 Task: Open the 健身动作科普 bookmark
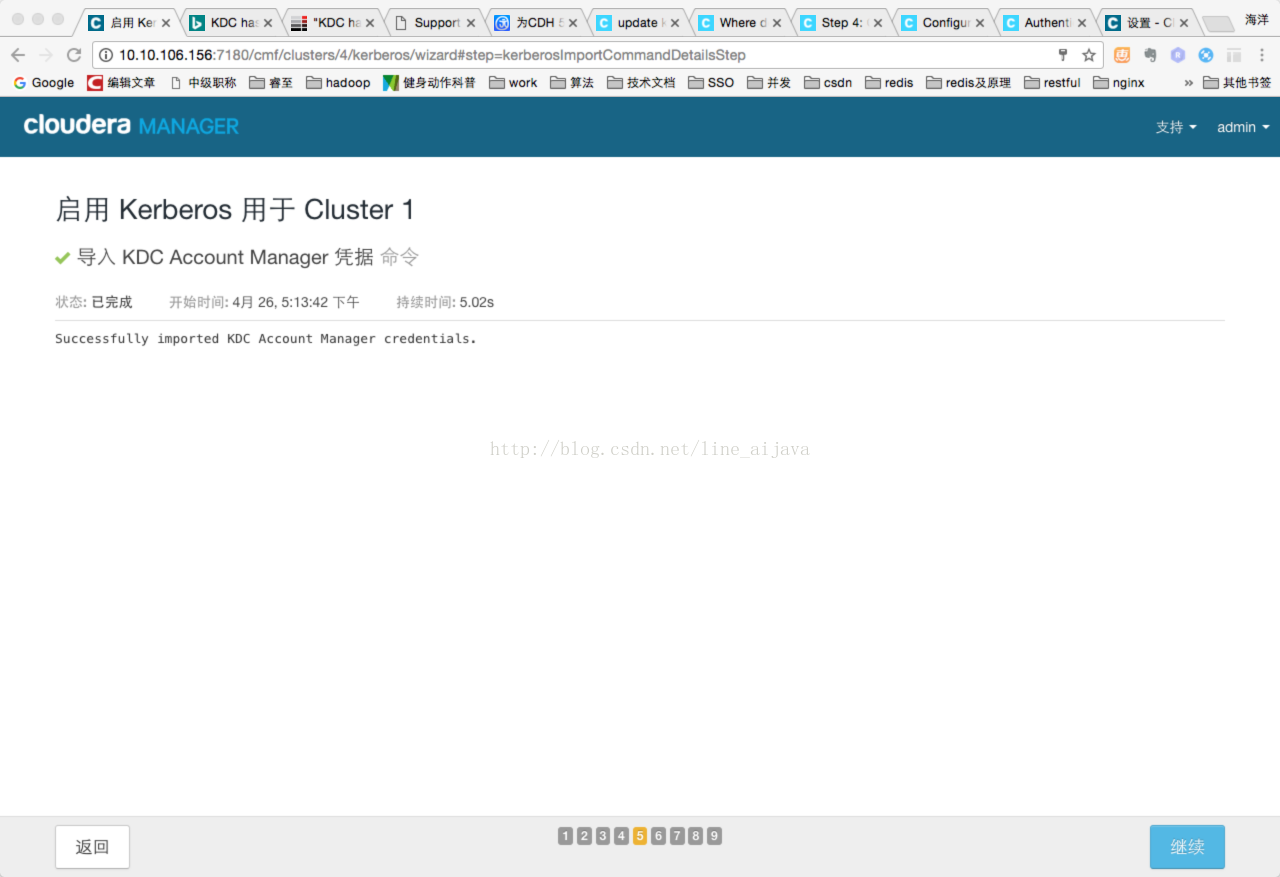tap(429, 83)
